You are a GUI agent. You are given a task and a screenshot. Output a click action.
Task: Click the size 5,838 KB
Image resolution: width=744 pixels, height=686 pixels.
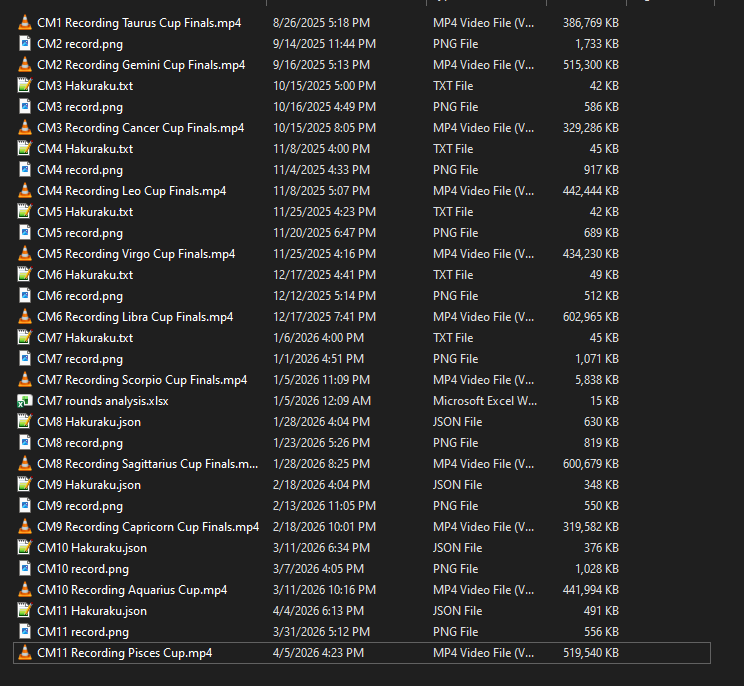pyautogui.click(x=596, y=380)
